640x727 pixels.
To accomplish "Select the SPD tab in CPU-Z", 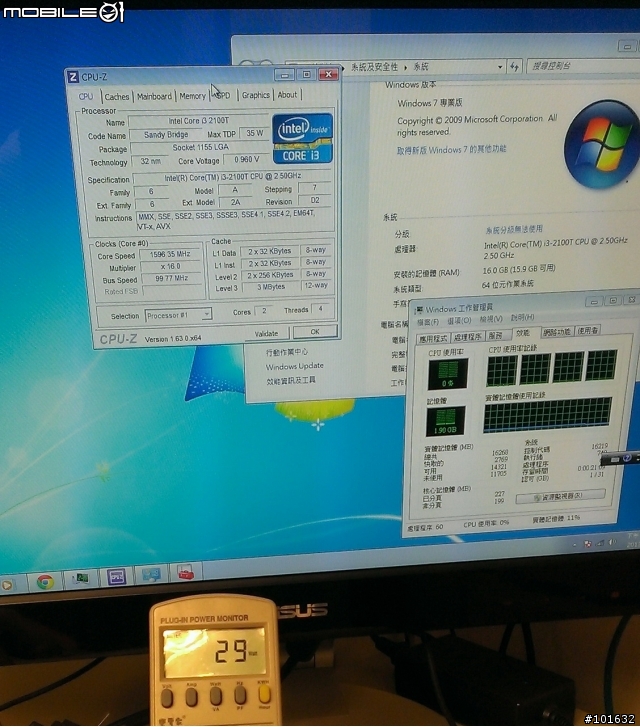I will click(224, 96).
